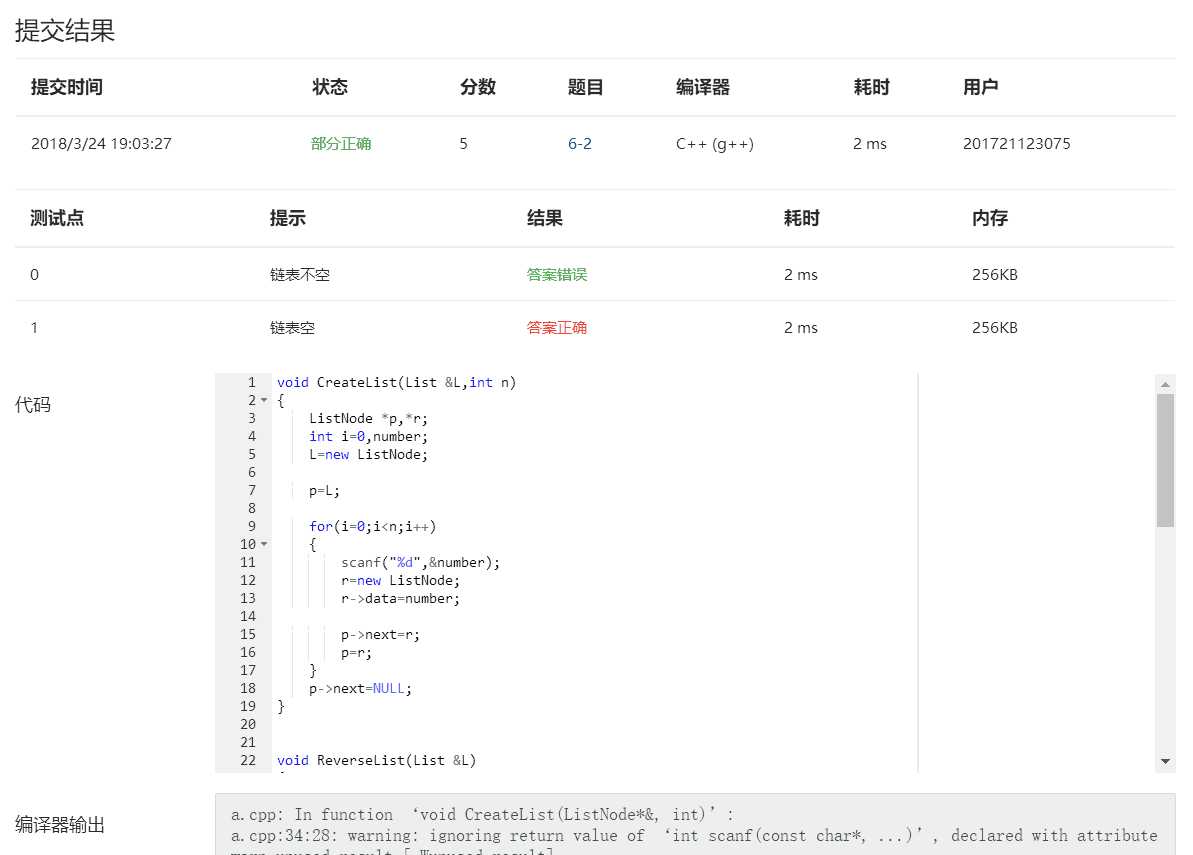Click the 链表不空 hint text
Viewport: 1193px width, 855px height.
click(x=300, y=275)
